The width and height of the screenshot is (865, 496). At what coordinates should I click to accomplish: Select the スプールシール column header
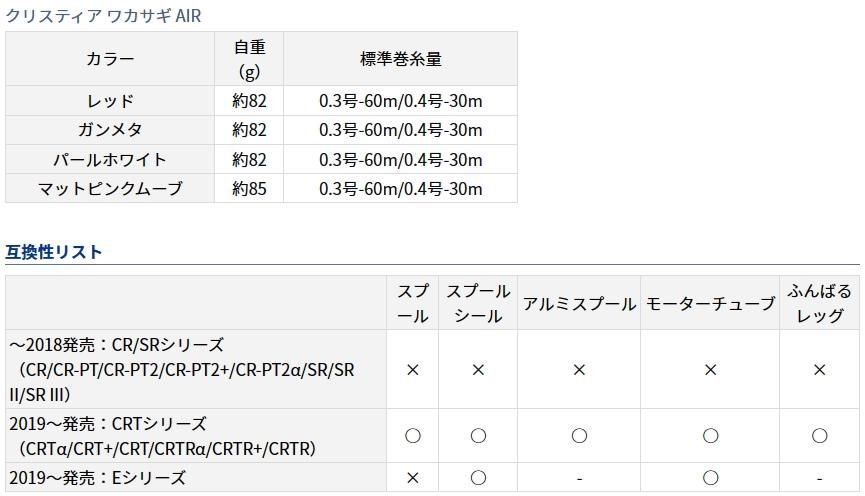coord(478,303)
